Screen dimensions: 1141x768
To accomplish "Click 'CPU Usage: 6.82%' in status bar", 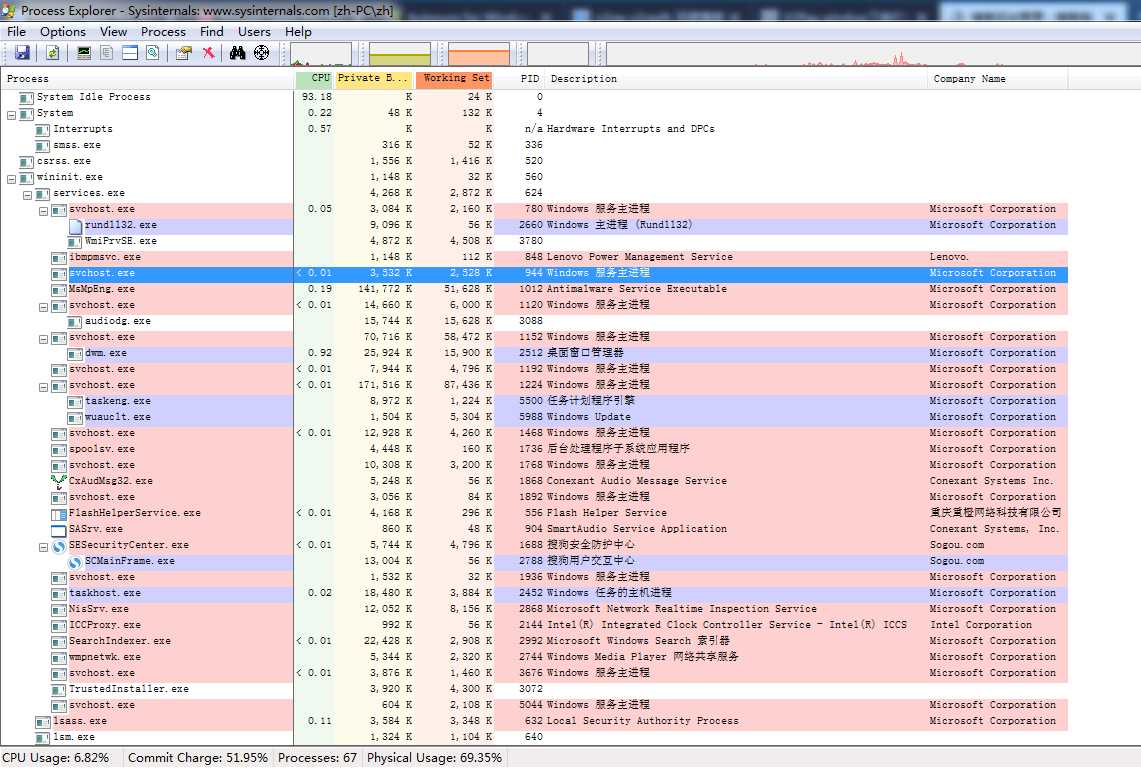I will pyautogui.click(x=56, y=758).
